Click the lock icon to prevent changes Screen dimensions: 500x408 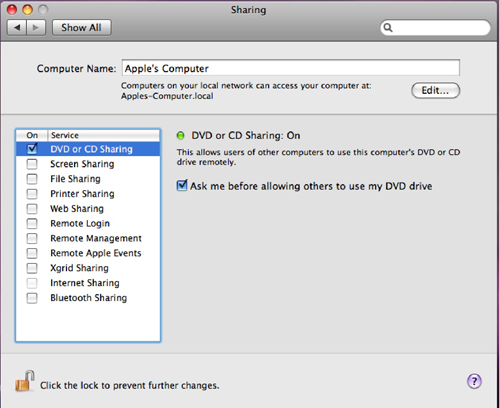point(25,381)
